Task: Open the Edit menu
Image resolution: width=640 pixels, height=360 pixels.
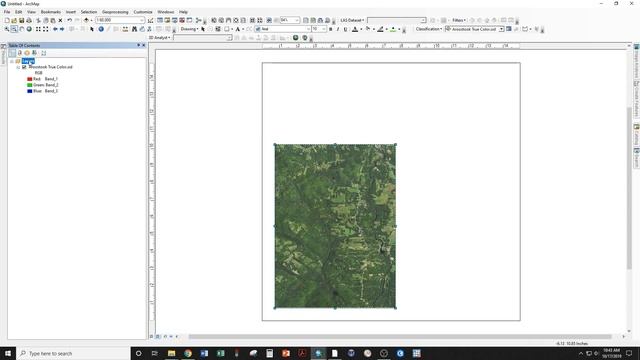Action: (19, 12)
